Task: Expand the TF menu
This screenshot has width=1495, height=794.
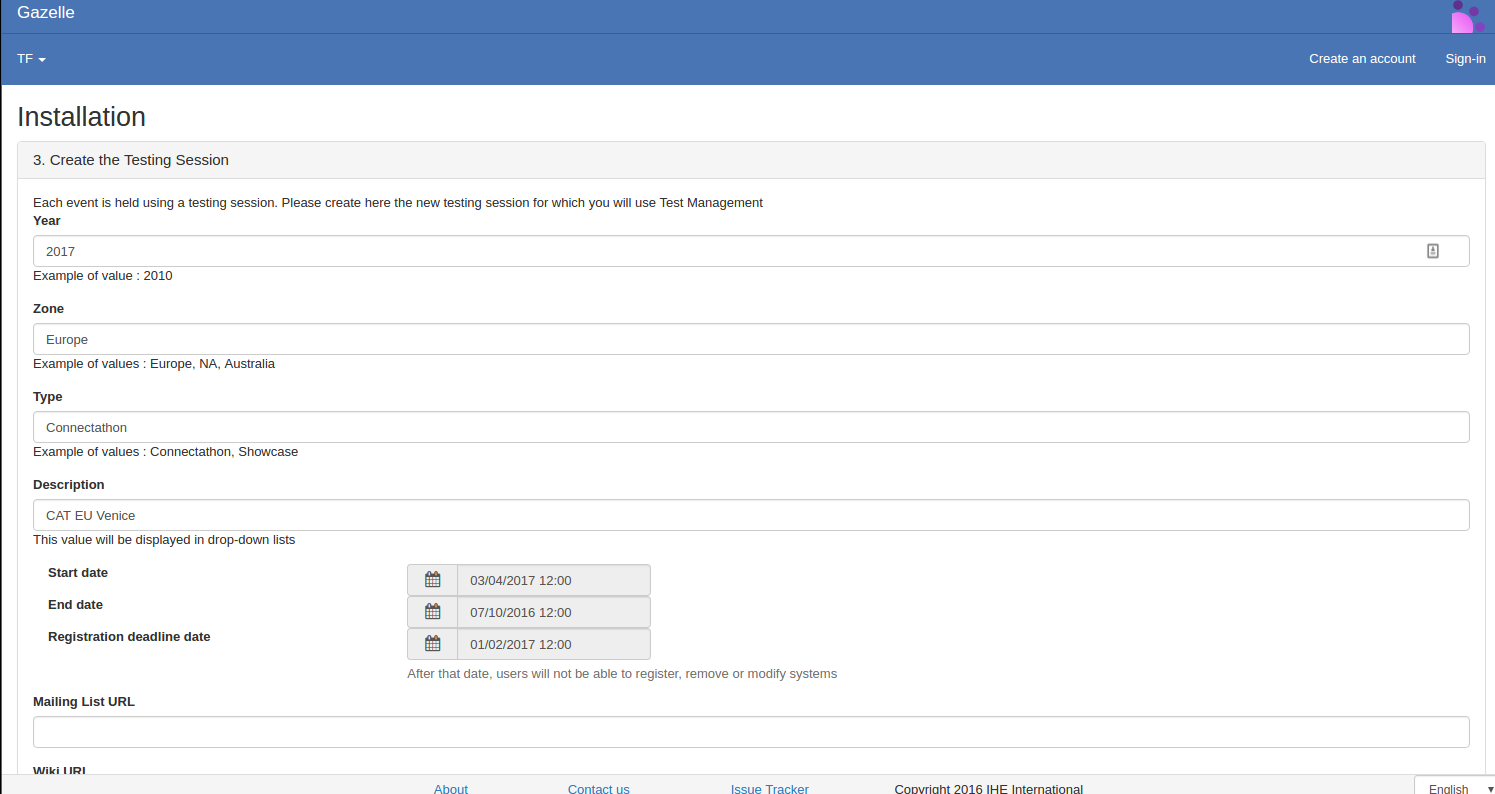Action: pyautogui.click(x=32, y=59)
